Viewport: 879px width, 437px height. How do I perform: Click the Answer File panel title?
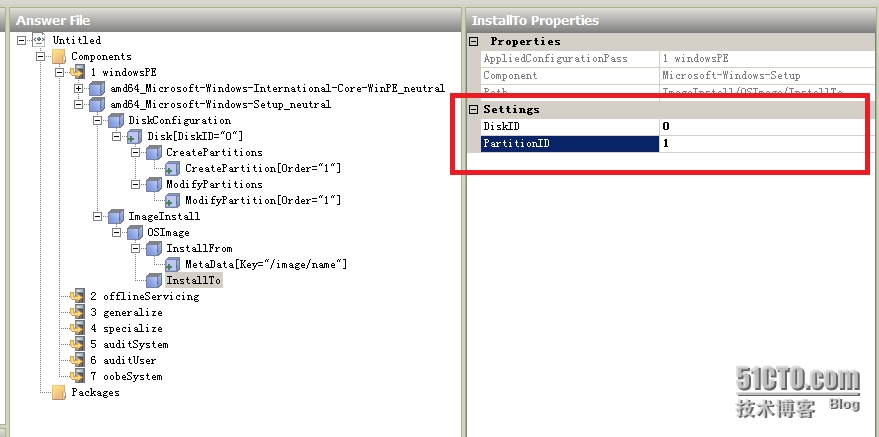(x=53, y=21)
